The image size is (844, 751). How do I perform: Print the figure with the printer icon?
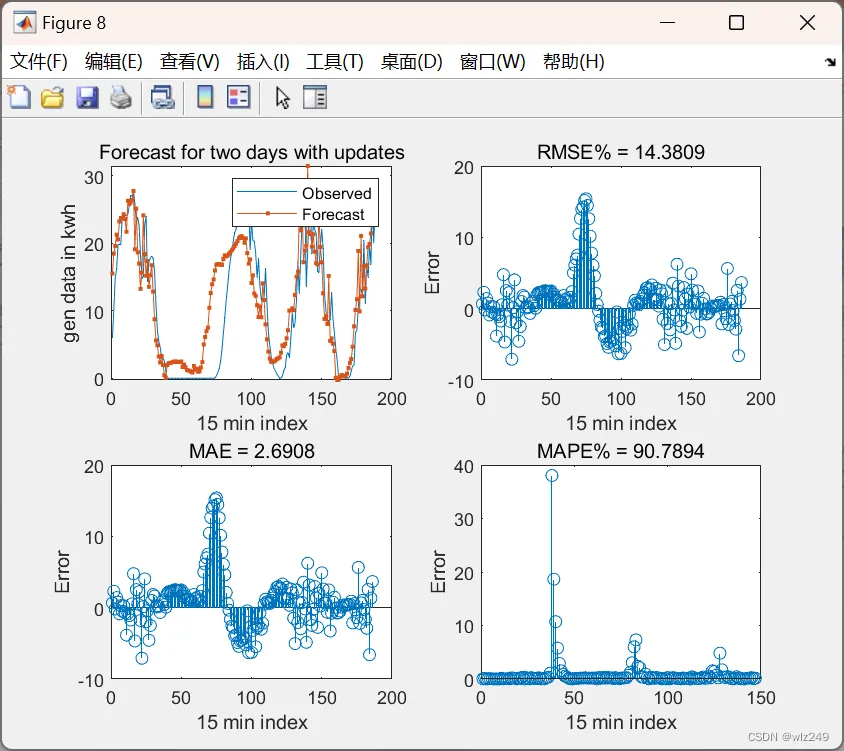(x=121, y=98)
